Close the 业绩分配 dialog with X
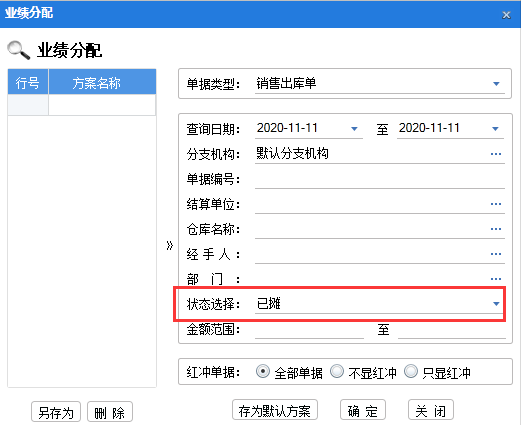This screenshot has width=521, height=425. tap(506, 15)
